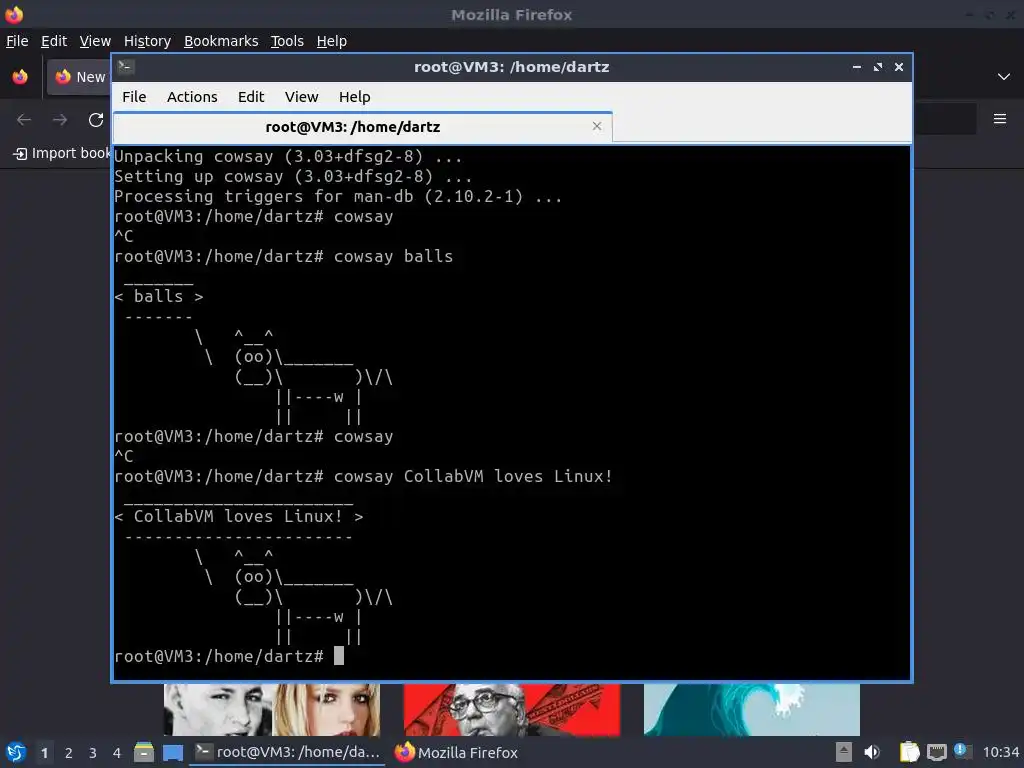Click terminal icon in terminal title bar
This screenshot has height=768, width=1024.
click(126, 67)
